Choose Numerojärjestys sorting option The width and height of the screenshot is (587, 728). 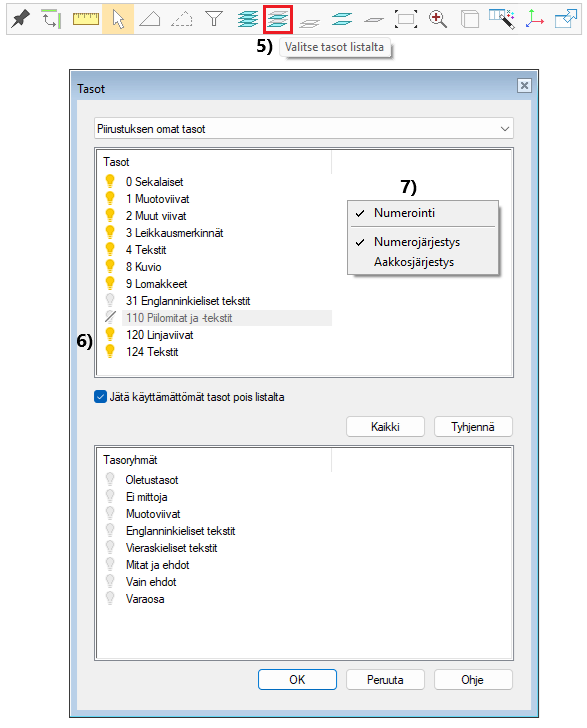coord(417,242)
